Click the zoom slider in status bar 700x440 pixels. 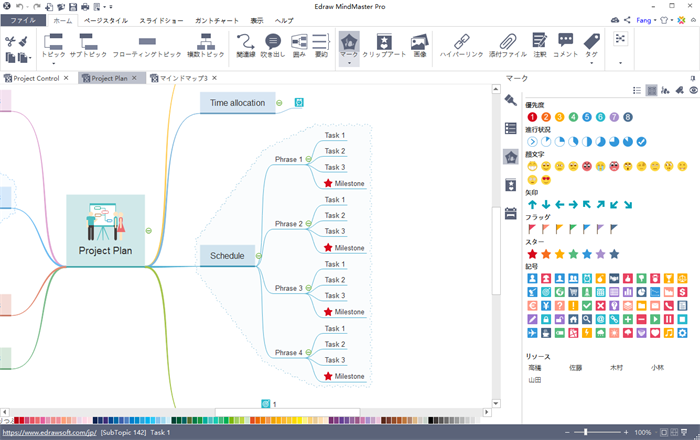coord(587,432)
